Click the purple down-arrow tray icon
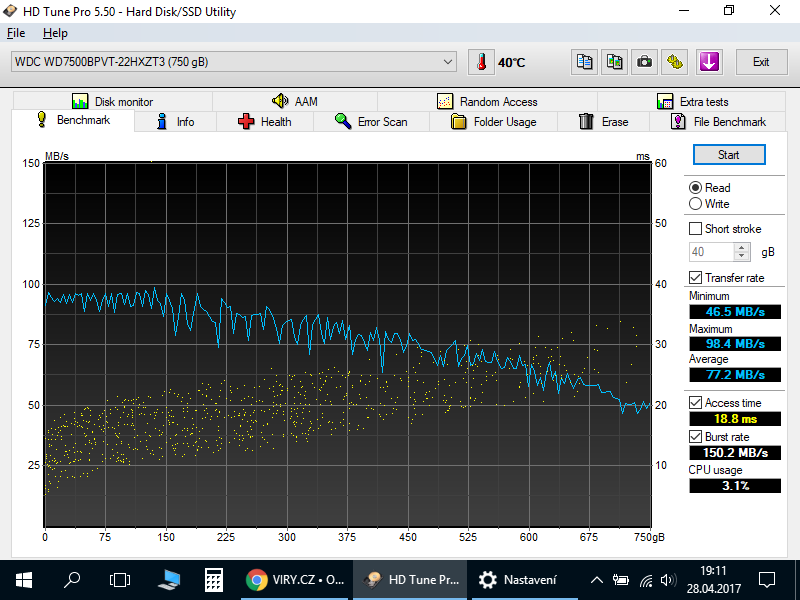Screen dimensions: 800x600 pyautogui.click(x=709, y=62)
